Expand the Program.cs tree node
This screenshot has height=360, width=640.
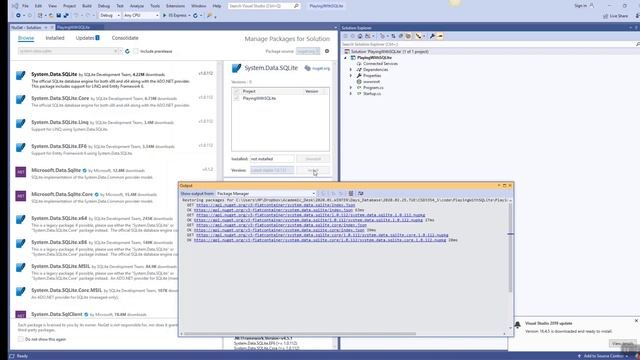351,88
